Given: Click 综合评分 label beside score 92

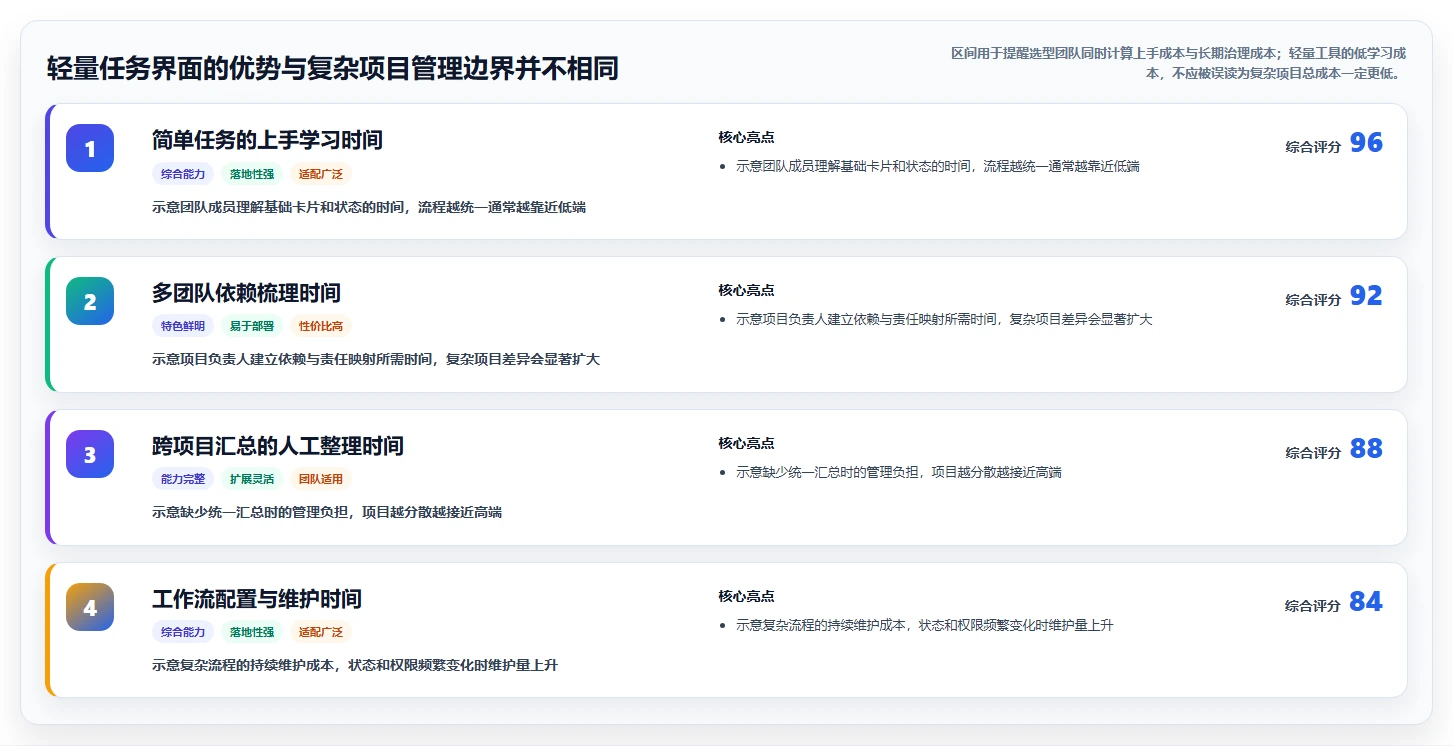Looking at the screenshot, I should 1313,299.
